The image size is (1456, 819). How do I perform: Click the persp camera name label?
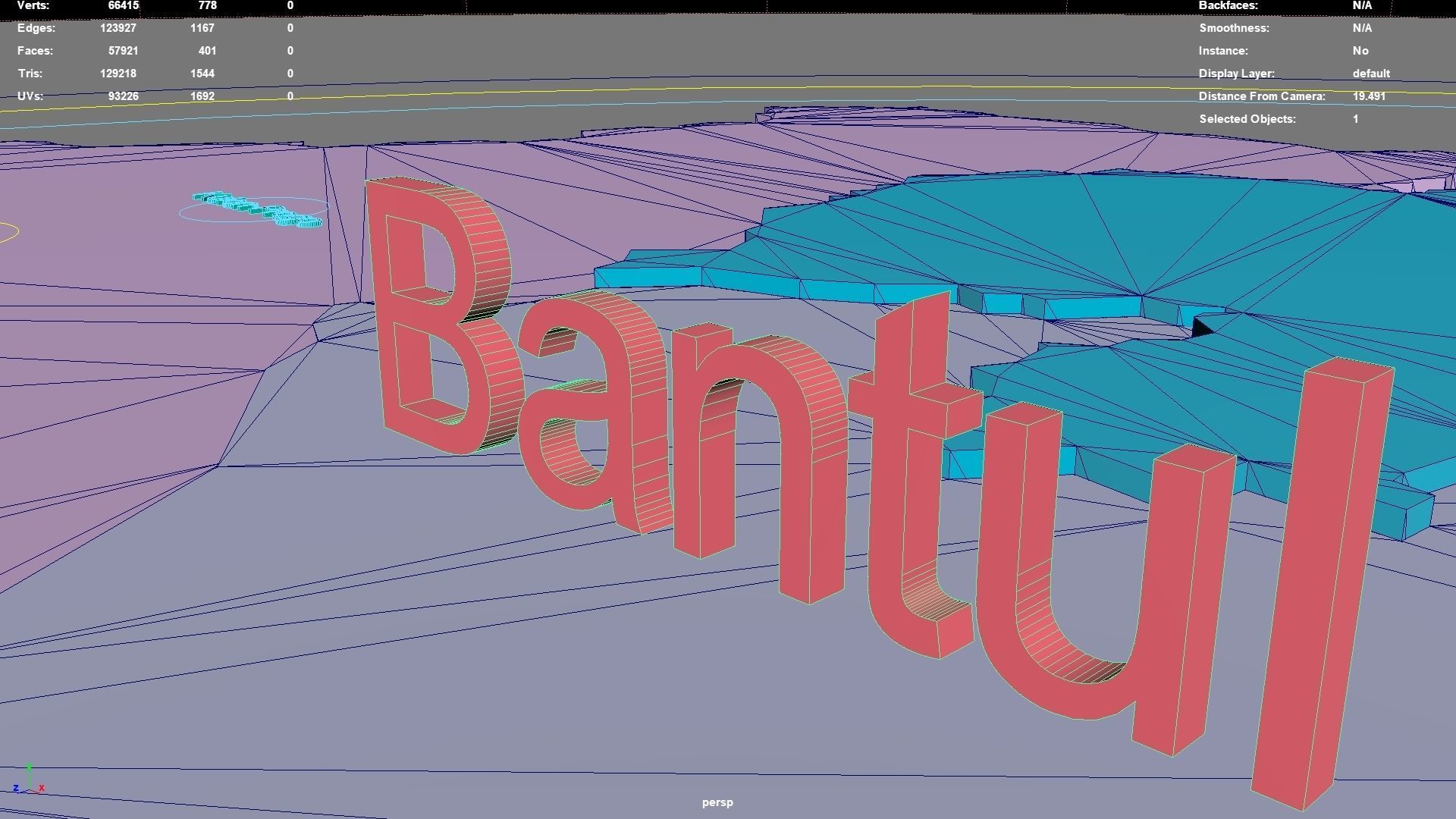point(717,802)
